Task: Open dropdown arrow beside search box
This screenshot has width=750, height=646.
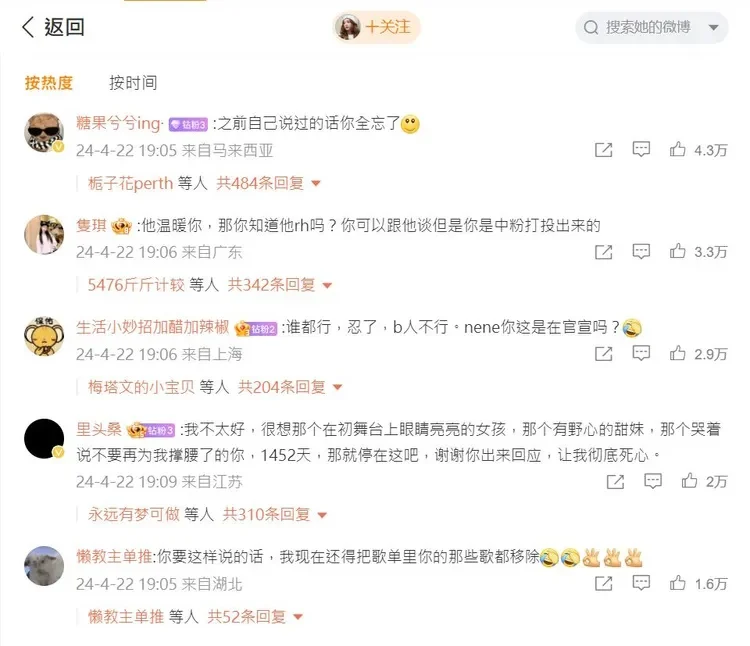Action: (713, 27)
